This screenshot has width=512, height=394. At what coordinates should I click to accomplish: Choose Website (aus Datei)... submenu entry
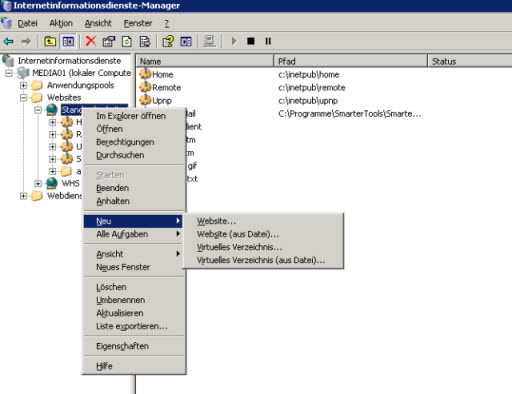click(263, 234)
